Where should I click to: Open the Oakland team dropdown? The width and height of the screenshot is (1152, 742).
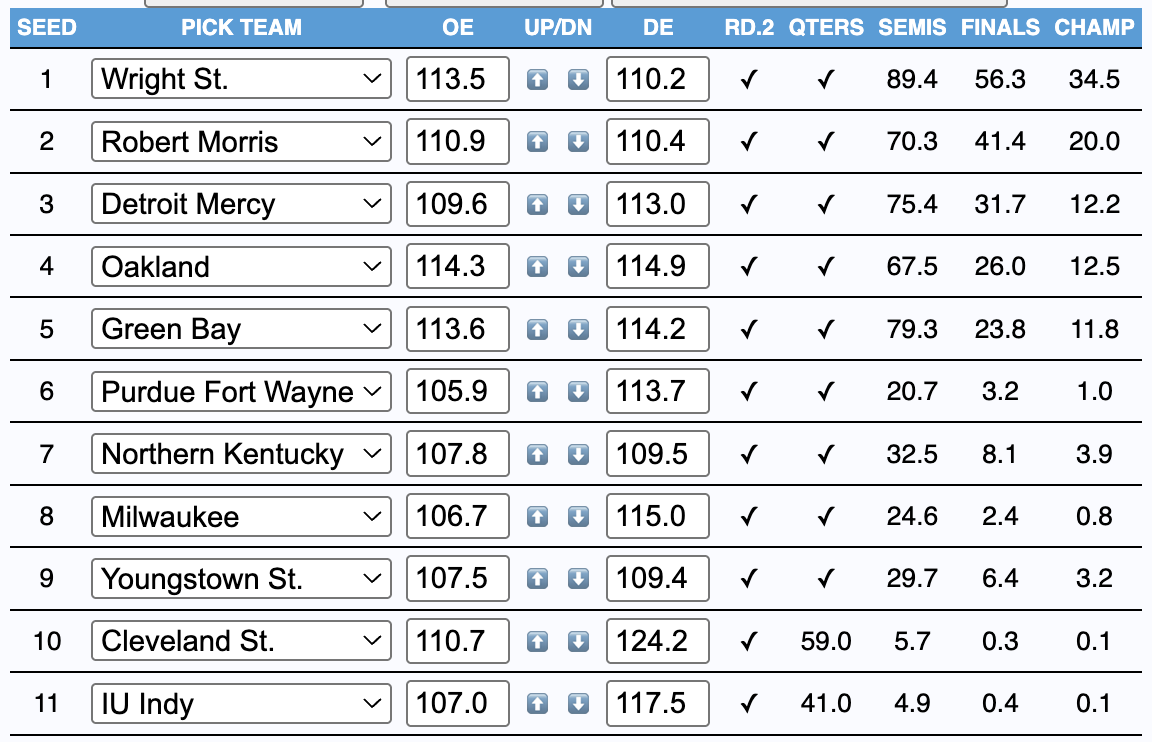[x=240, y=267]
